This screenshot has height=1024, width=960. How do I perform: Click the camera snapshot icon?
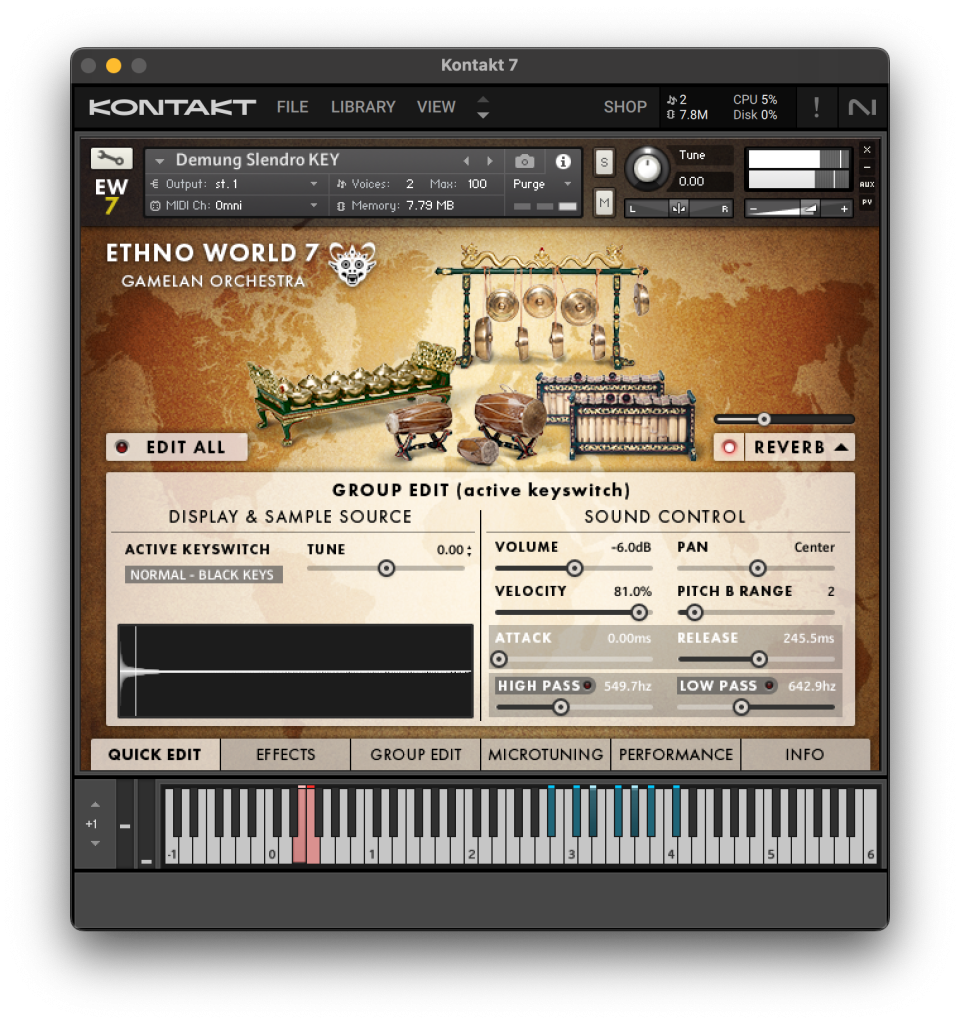coord(524,161)
